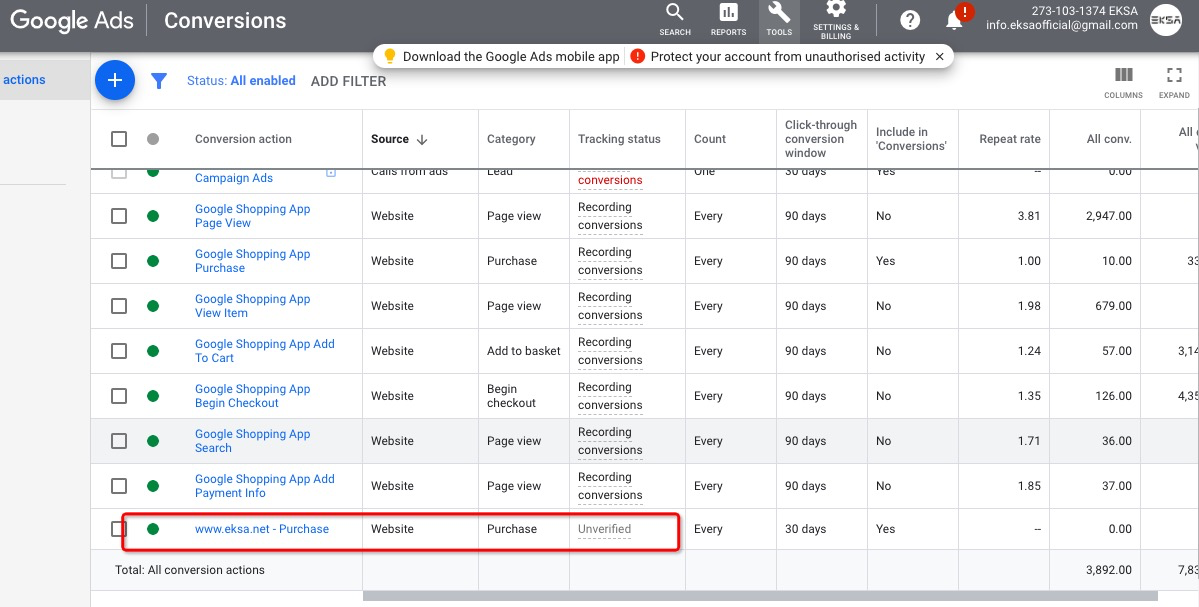Screen dimensions: 1199x607
Task: Open Google Shopping App Add To Cart link
Action: point(265,351)
